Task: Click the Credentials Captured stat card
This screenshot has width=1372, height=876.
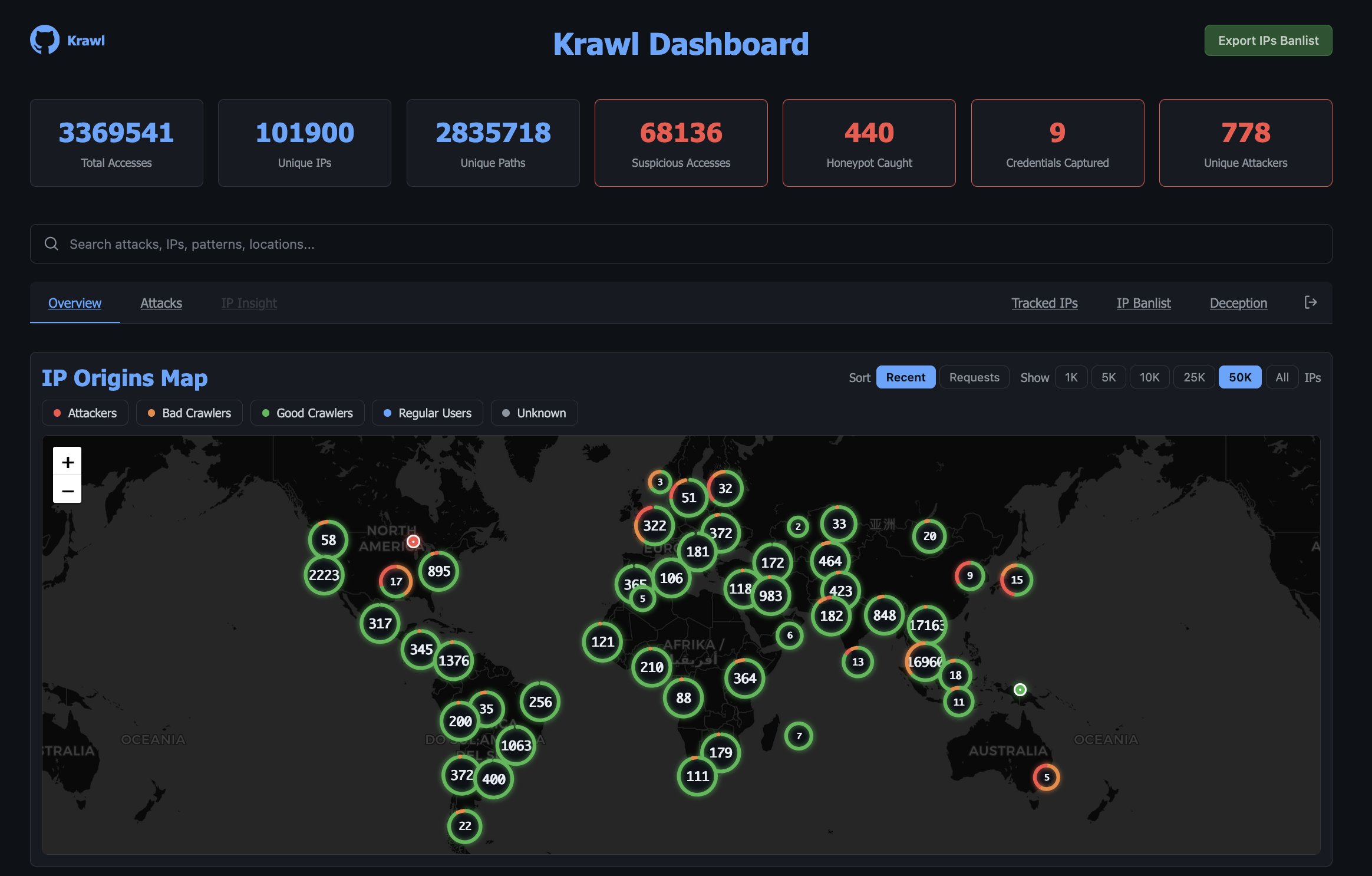Action: (1057, 143)
